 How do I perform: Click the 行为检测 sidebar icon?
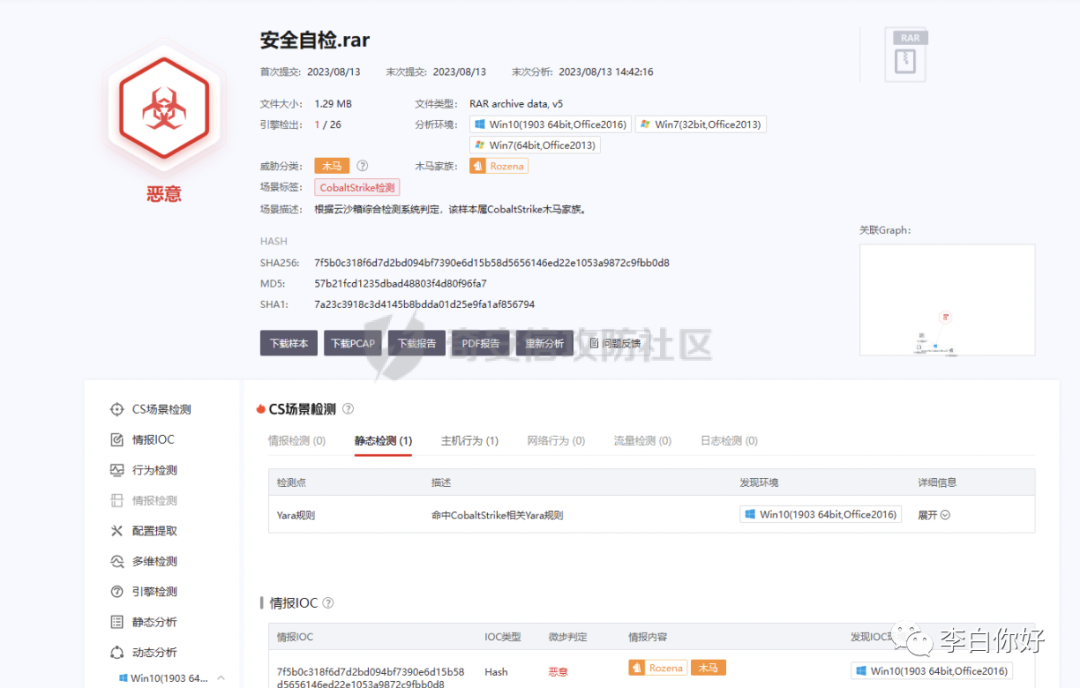pyautogui.click(x=116, y=470)
